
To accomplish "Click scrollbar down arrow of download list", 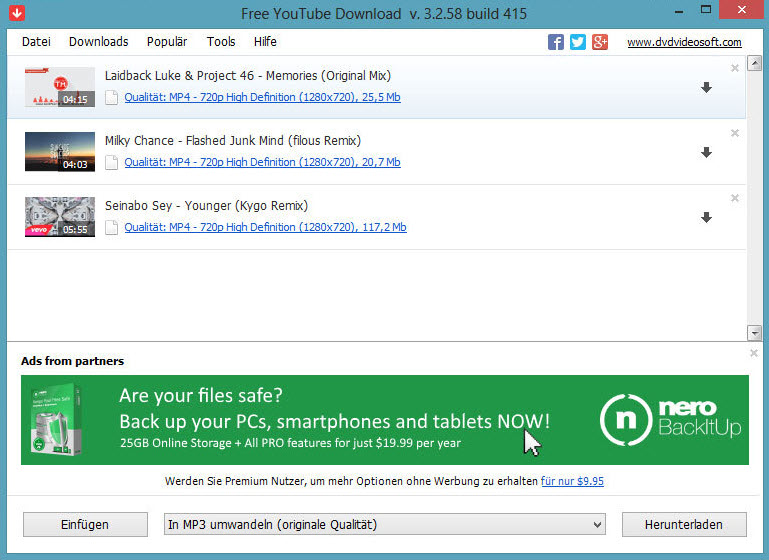I will 754,333.
